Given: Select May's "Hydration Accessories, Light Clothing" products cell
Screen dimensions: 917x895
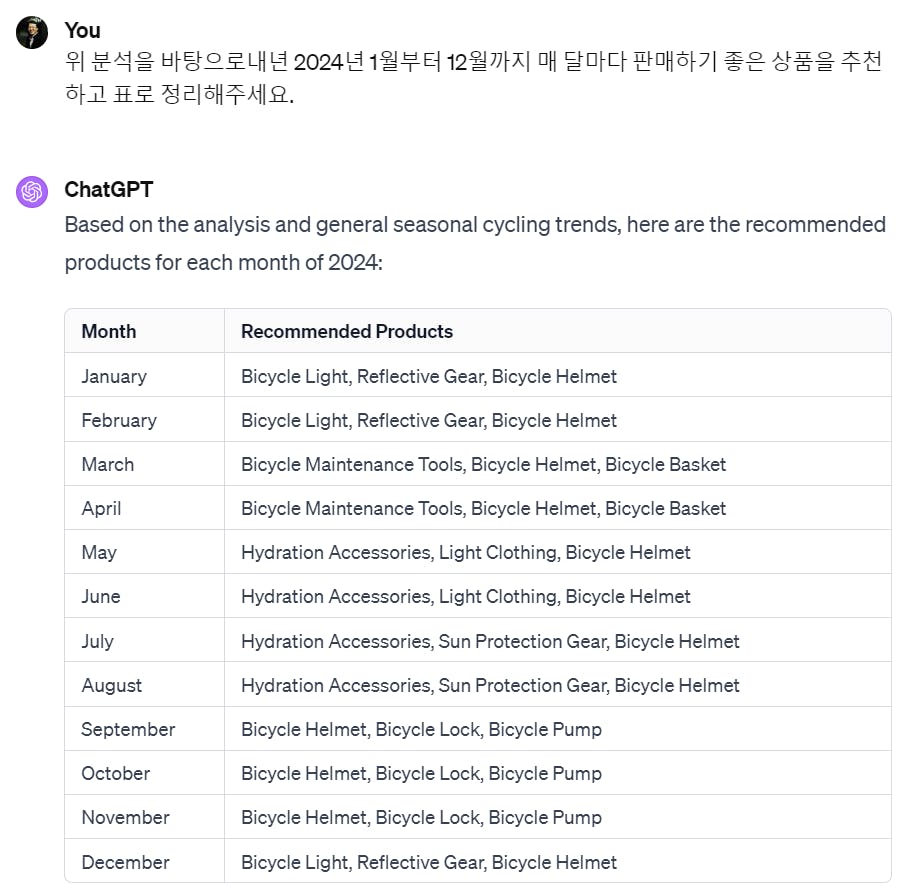Looking at the screenshot, I should 465,553.
